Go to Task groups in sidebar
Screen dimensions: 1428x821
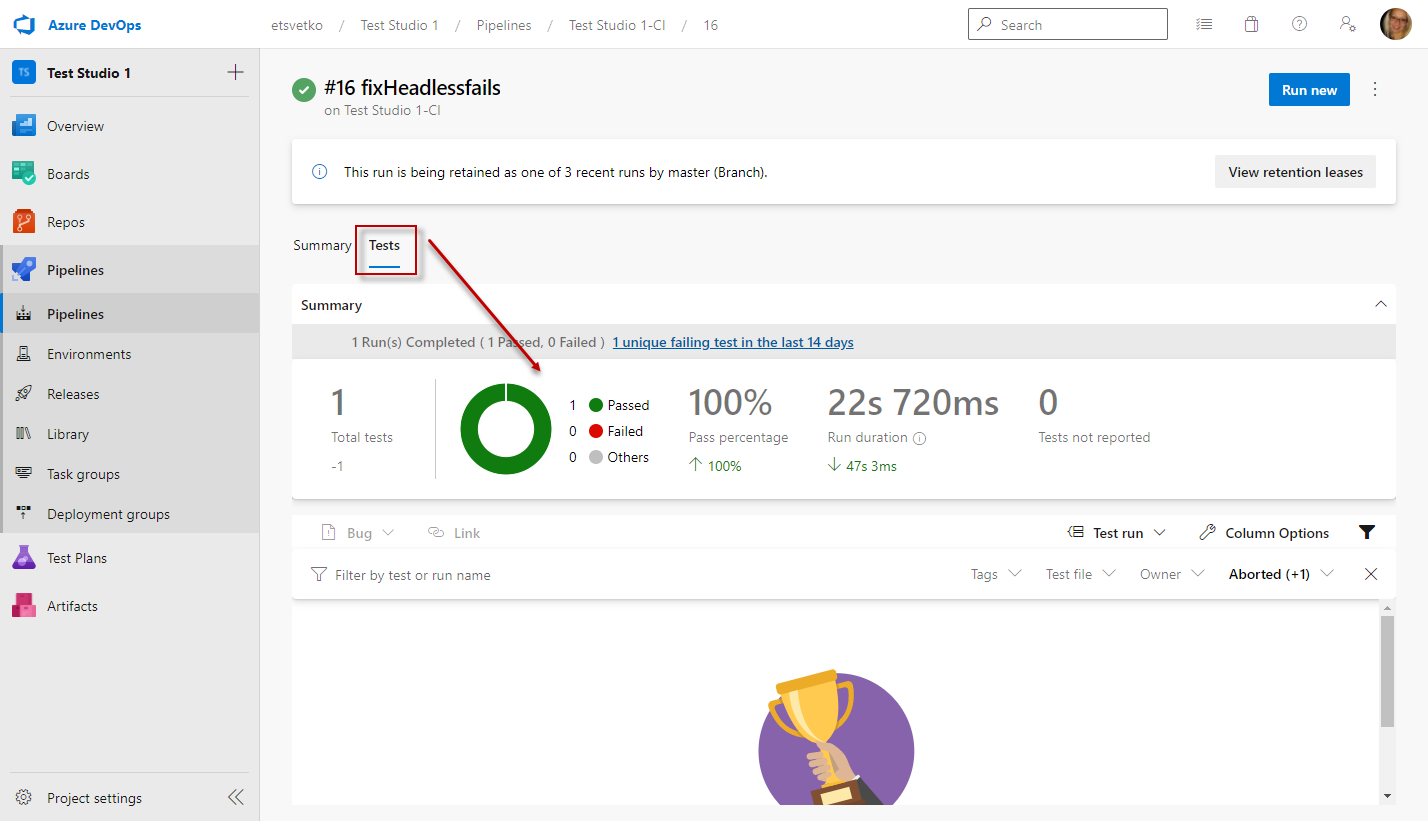(x=130, y=474)
